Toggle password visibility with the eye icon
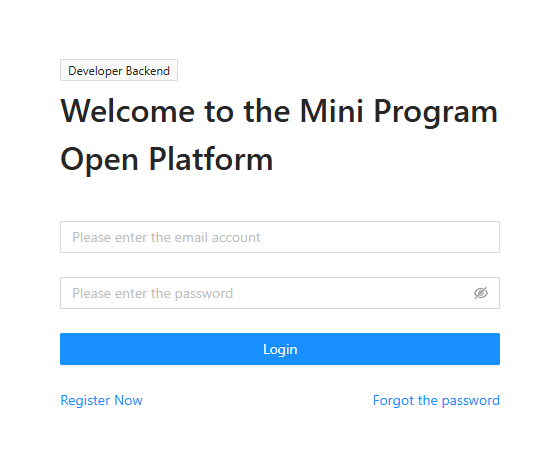Image resolution: width=539 pixels, height=450 pixels. click(481, 293)
